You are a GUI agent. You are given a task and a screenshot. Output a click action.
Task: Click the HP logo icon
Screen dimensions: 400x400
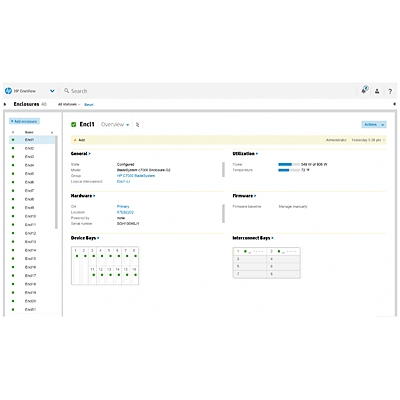[x=8, y=91]
